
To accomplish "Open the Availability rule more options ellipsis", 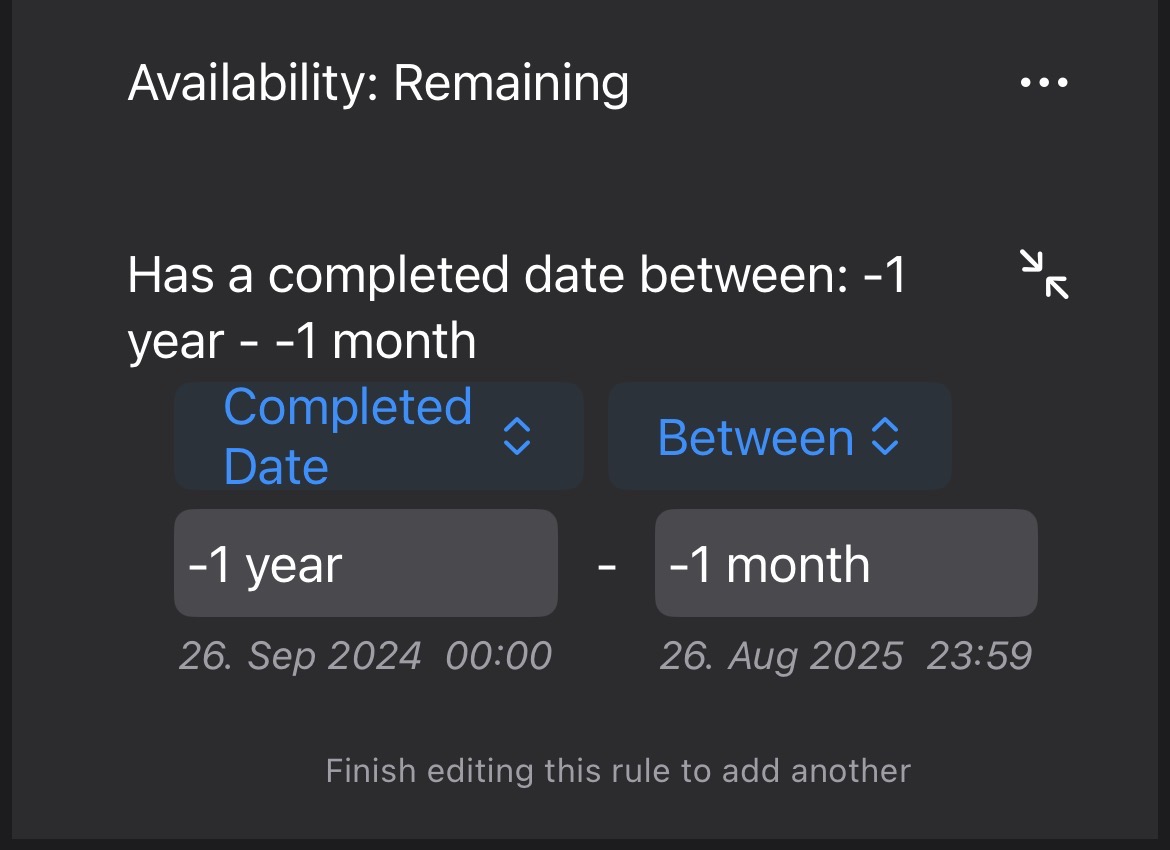I will click(x=1044, y=83).
